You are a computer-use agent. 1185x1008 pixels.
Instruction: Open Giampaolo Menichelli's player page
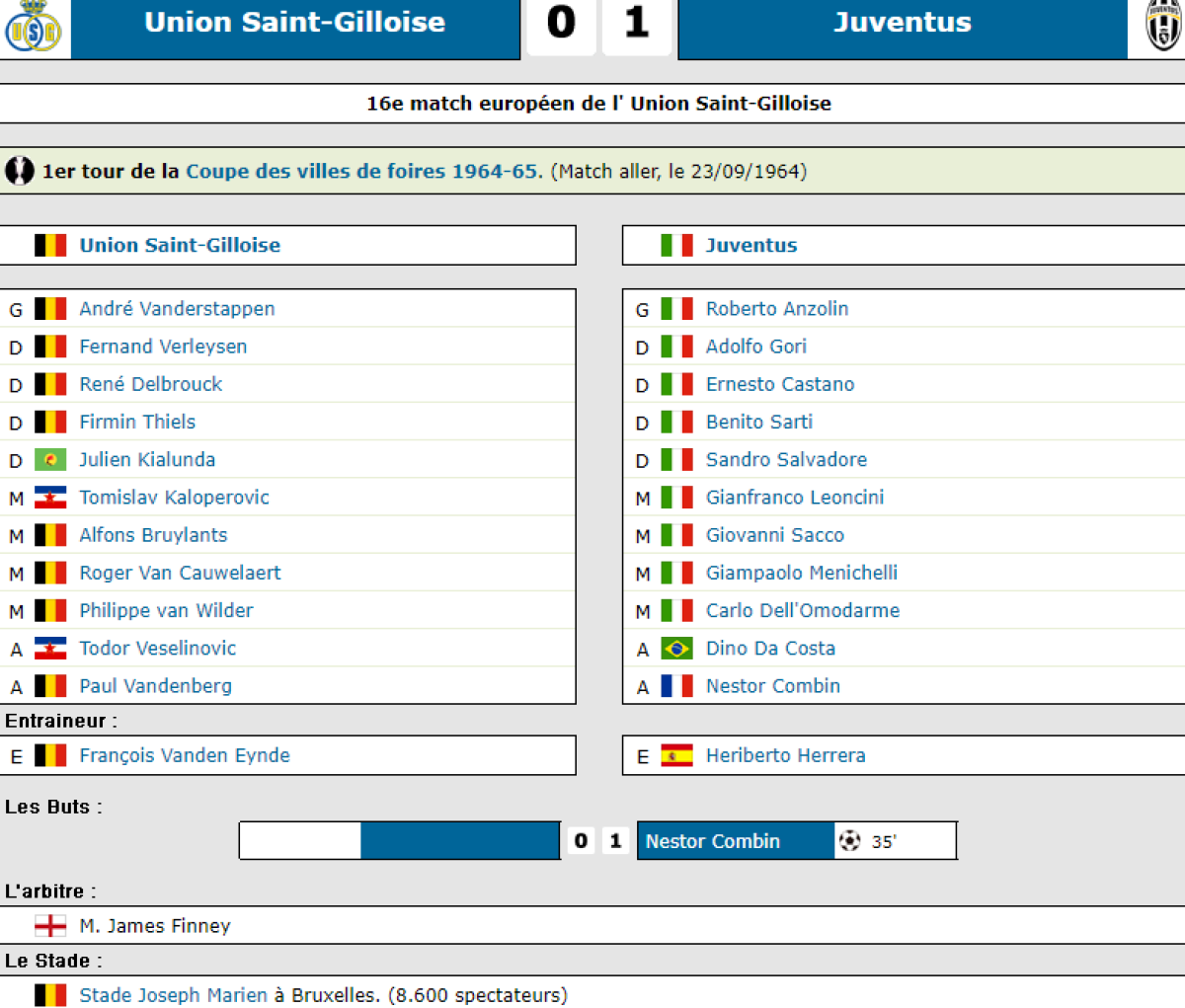tap(801, 573)
